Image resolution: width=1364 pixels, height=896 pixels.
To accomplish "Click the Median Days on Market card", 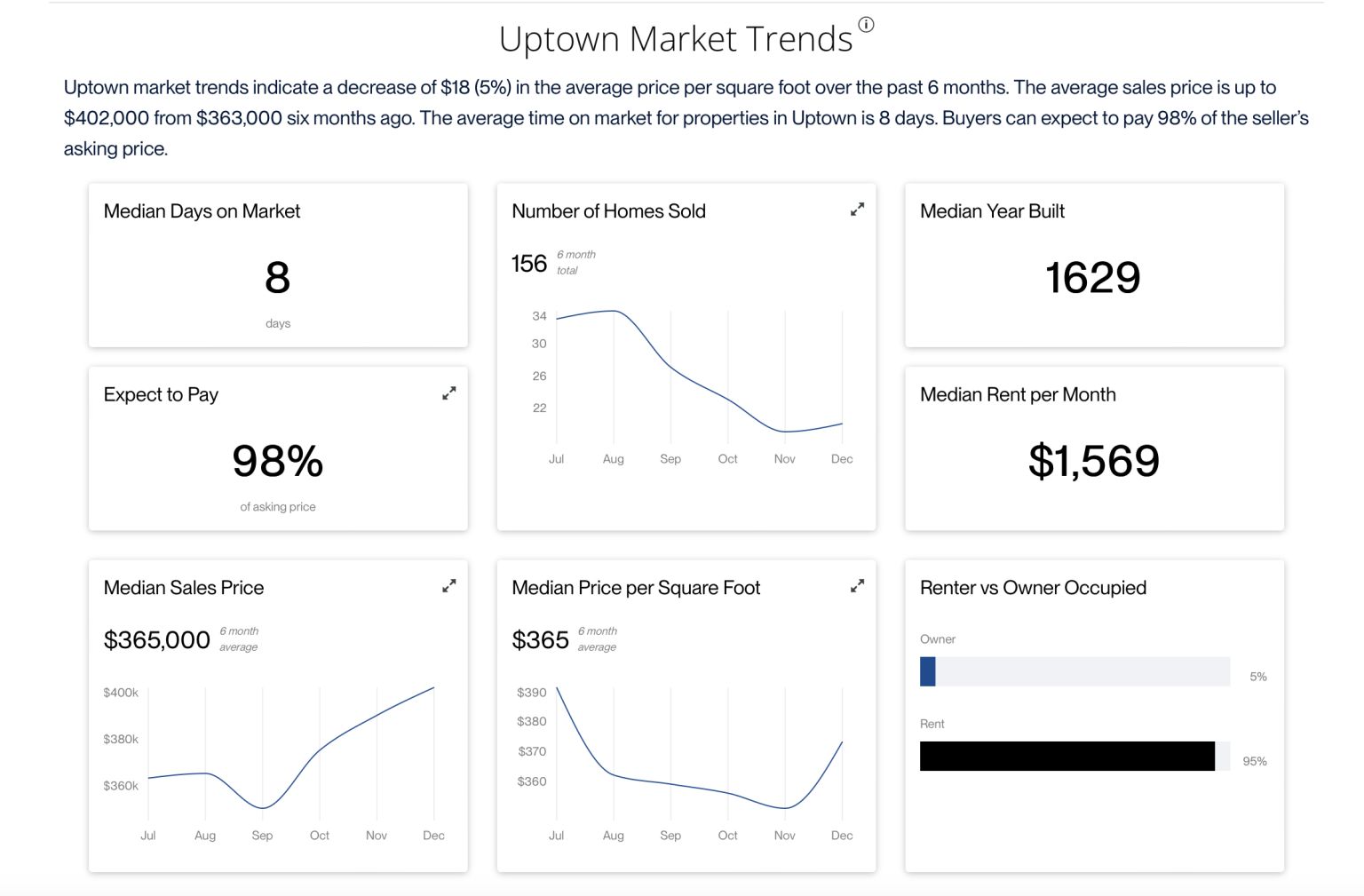I will click(278, 265).
